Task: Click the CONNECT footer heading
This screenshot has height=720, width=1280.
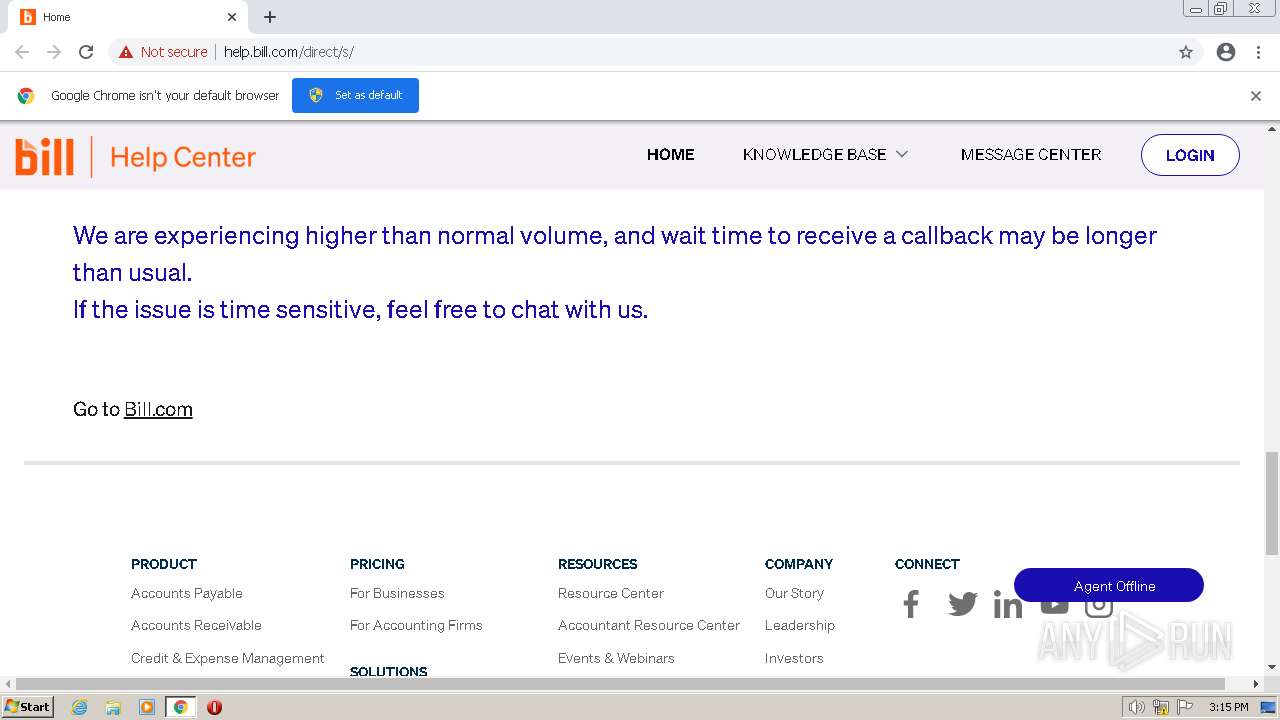Action: click(927, 564)
